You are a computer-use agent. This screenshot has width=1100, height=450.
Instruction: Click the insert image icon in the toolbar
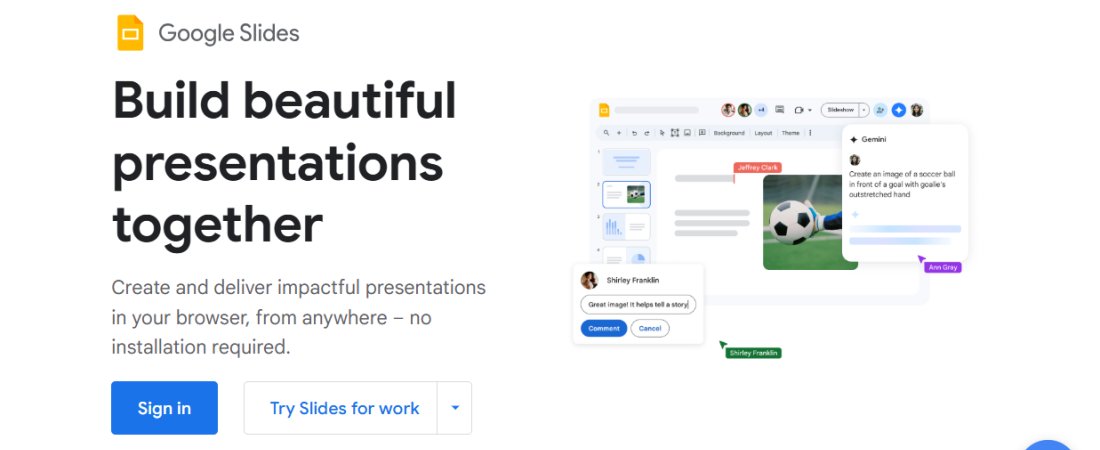(x=687, y=133)
